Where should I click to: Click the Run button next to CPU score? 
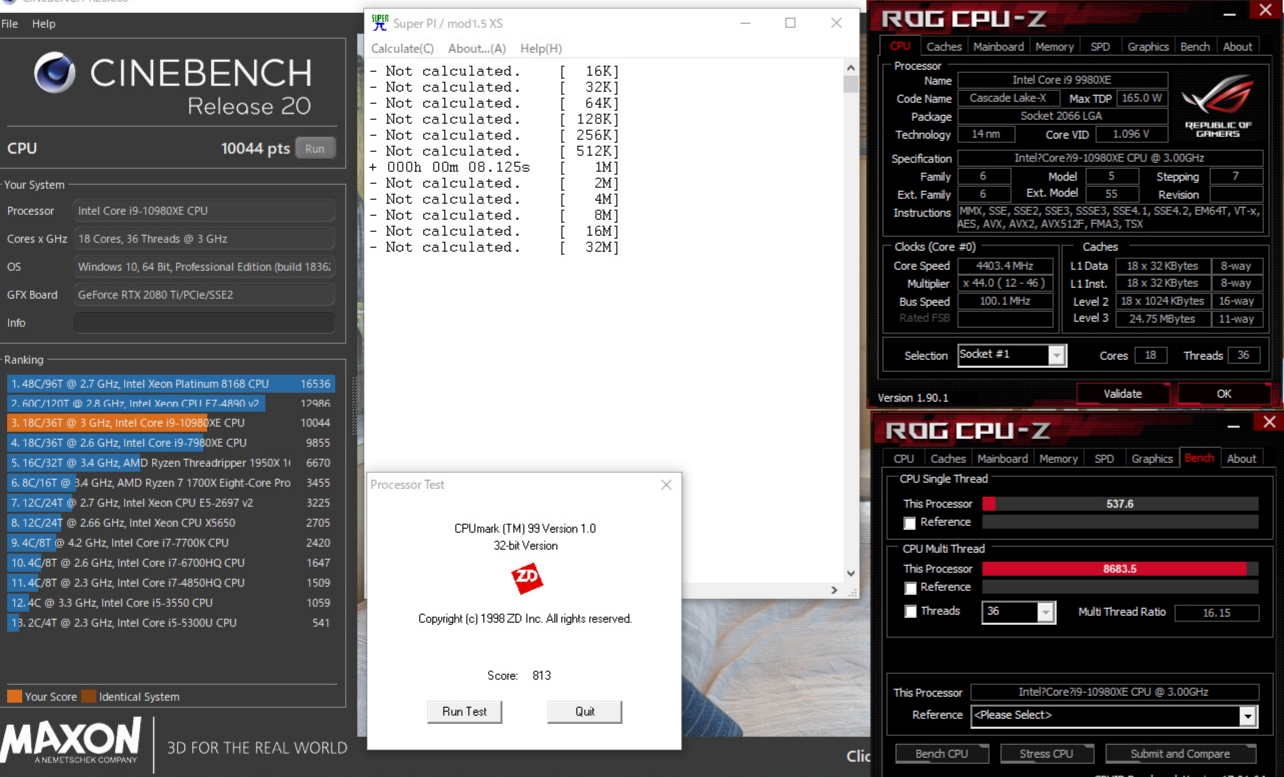point(315,148)
